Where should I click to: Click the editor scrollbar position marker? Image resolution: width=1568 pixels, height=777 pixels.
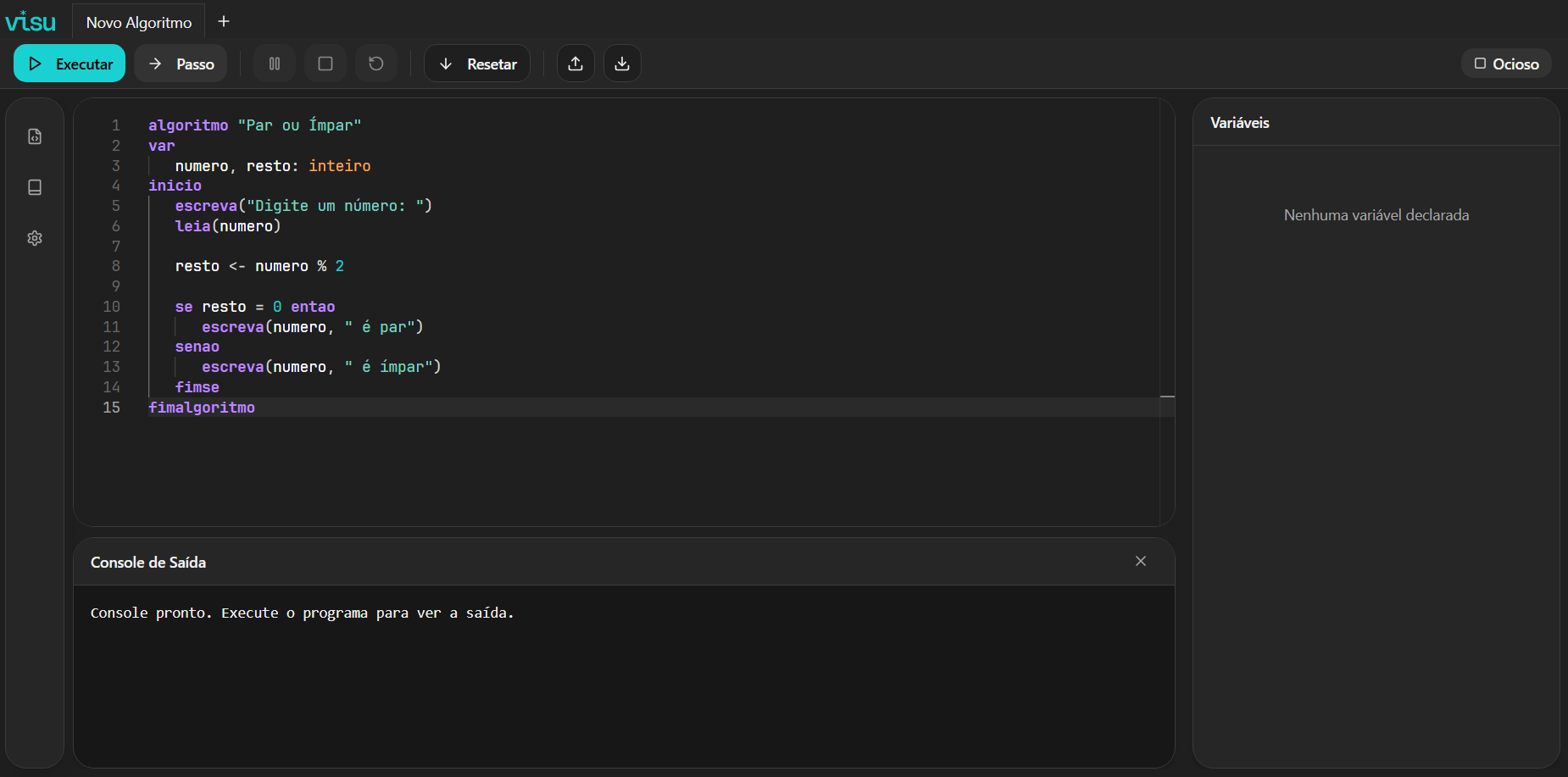(x=1167, y=397)
